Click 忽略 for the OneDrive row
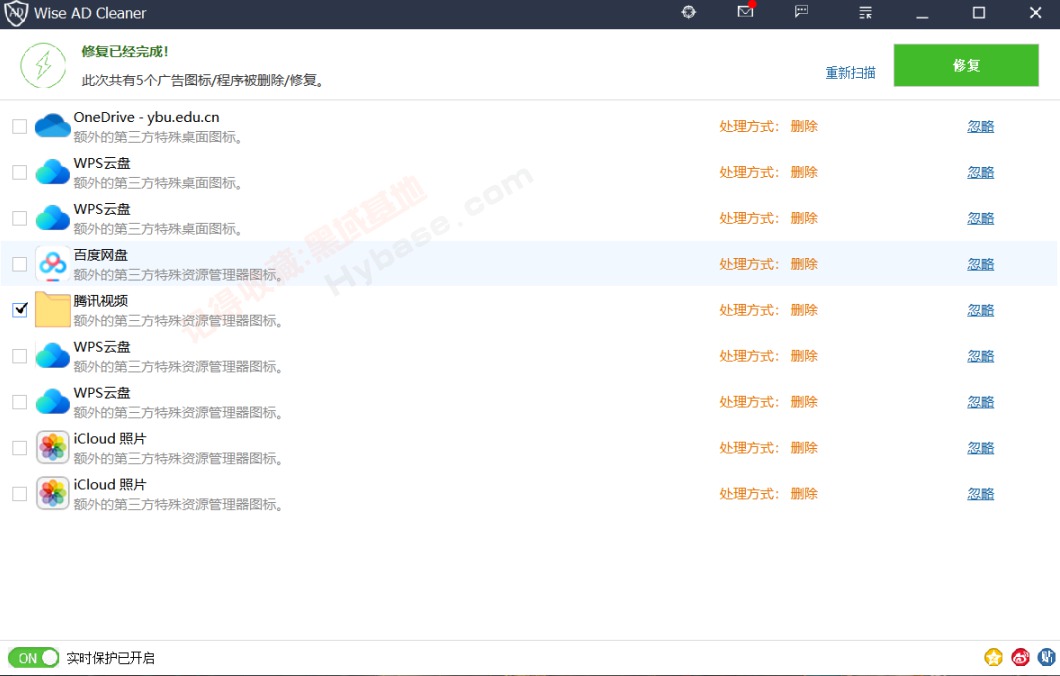The width and height of the screenshot is (1060, 676). coord(980,126)
